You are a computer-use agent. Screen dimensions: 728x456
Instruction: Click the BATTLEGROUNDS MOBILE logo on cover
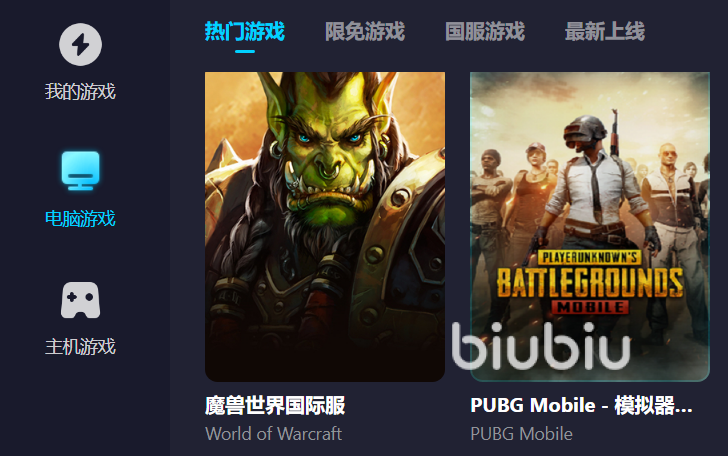pyautogui.click(x=590, y=282)
